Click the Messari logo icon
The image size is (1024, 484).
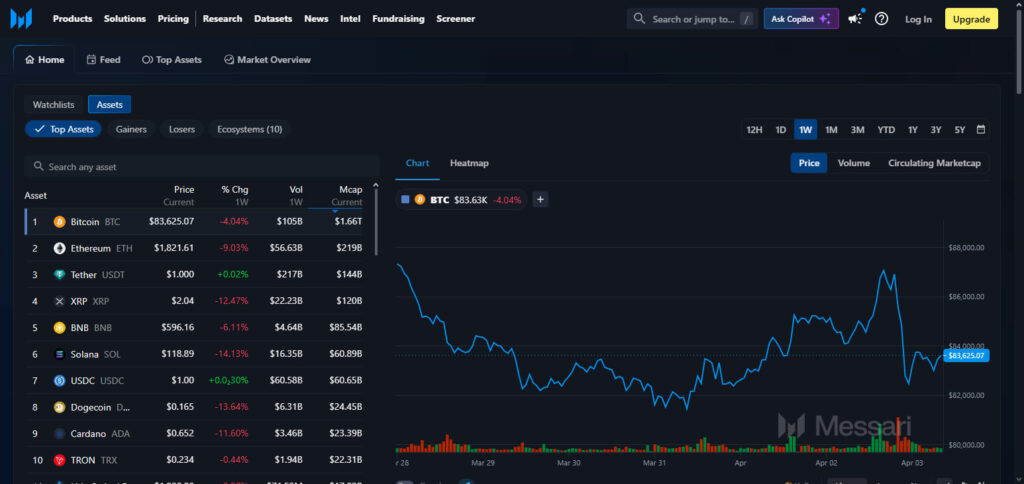[x=21, y=18]
